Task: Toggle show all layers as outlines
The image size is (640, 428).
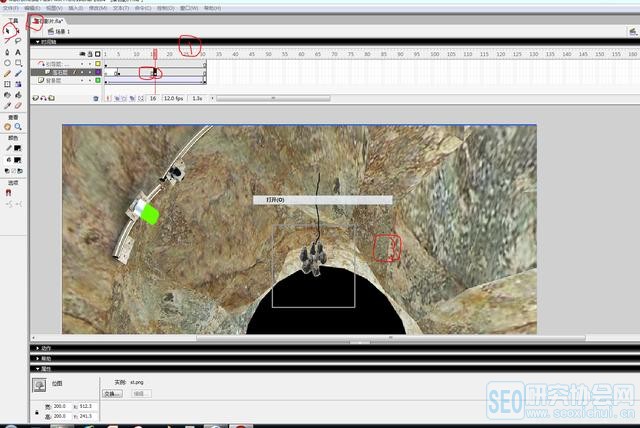Action: tap(98, 54)
